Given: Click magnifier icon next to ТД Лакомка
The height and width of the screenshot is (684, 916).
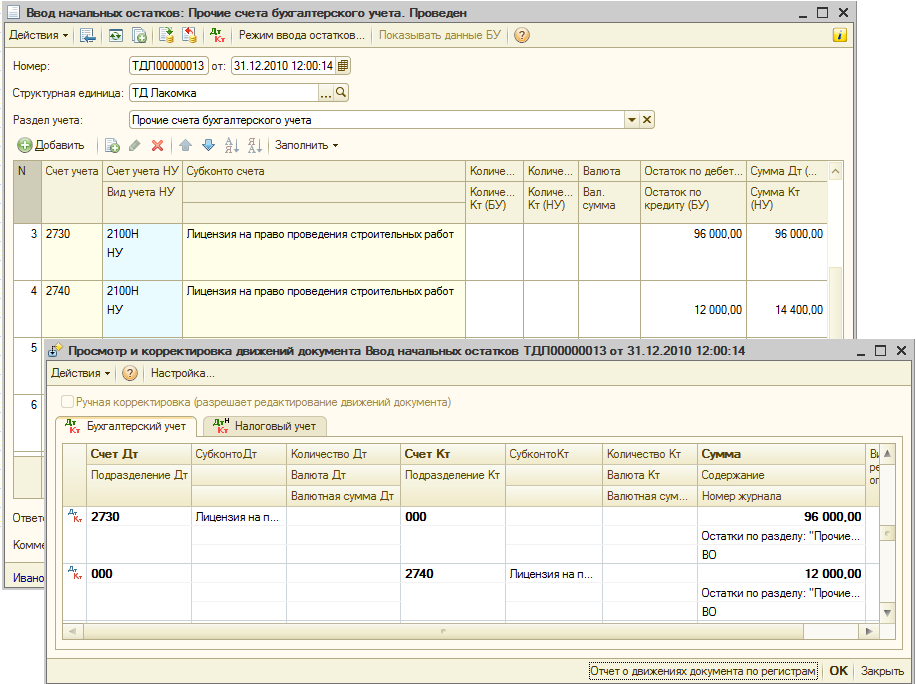Looking at the screenshot, I should click(341, 93).
